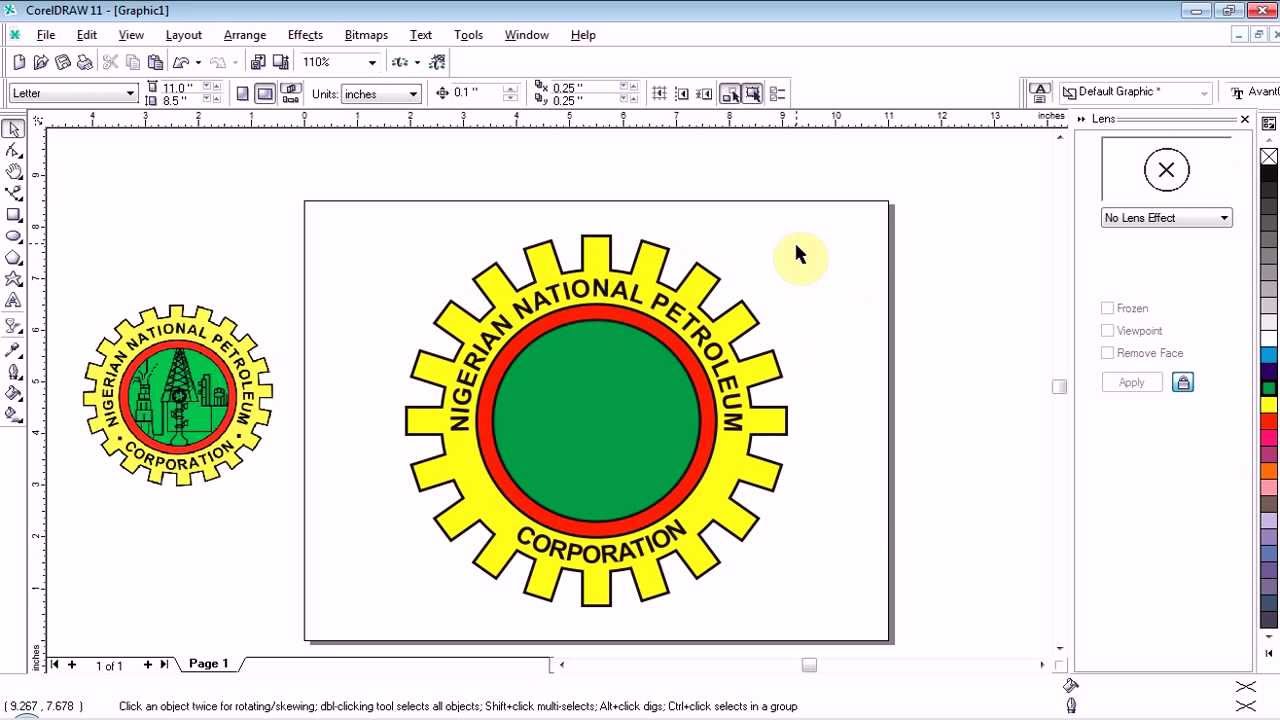The image size is (1280, 720).
Task: Open the color palette flyout menu
Action: click(x=1269, y=123)
